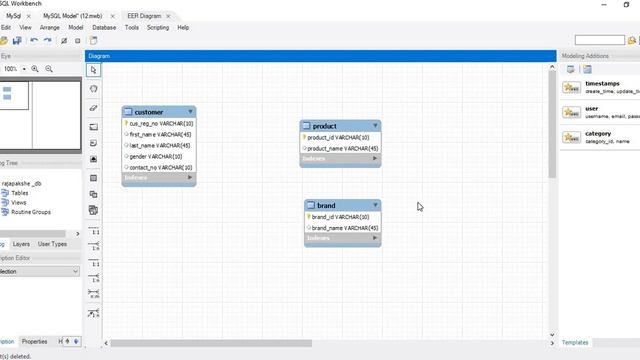
Task: Switch to the Properties tab
Action: 34,342
